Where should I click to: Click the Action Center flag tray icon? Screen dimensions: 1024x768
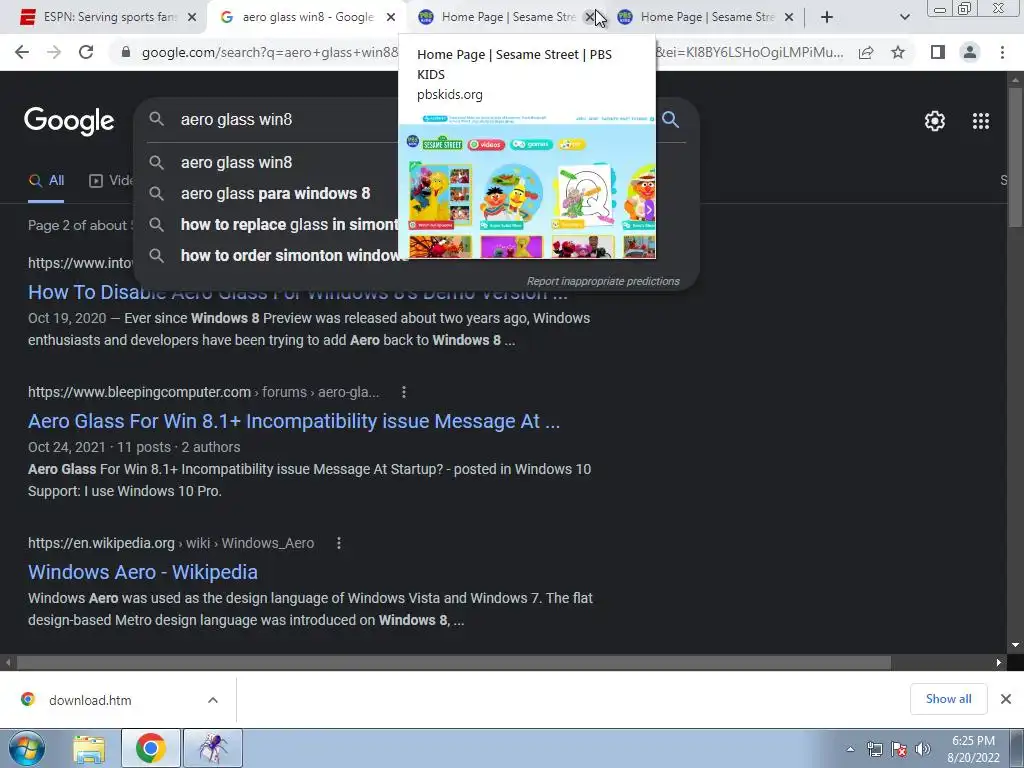(x=899, y=749)
